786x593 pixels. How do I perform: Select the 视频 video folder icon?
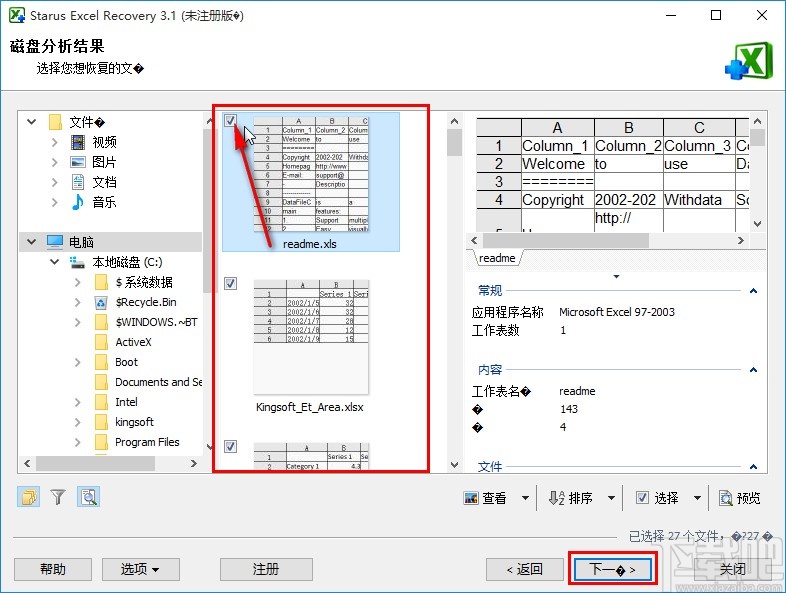pos(78,142)
